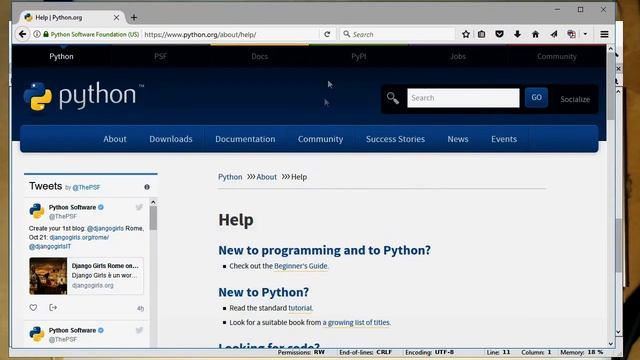640x360 pixels.
Task: Click the green padlock security icon
Action: point(46,34)
